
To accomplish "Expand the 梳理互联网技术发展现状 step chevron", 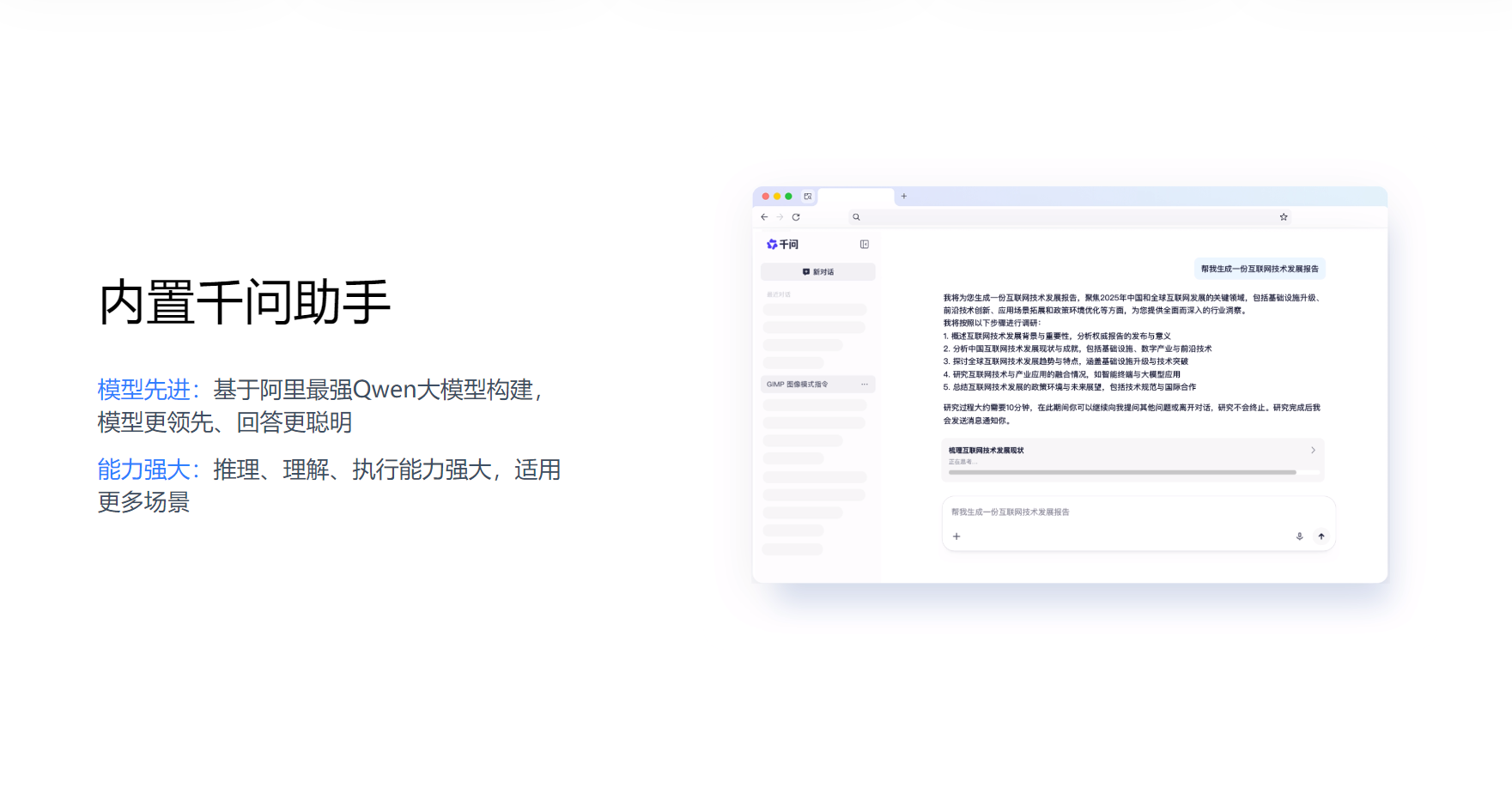I will click(x=1313, y=451).
